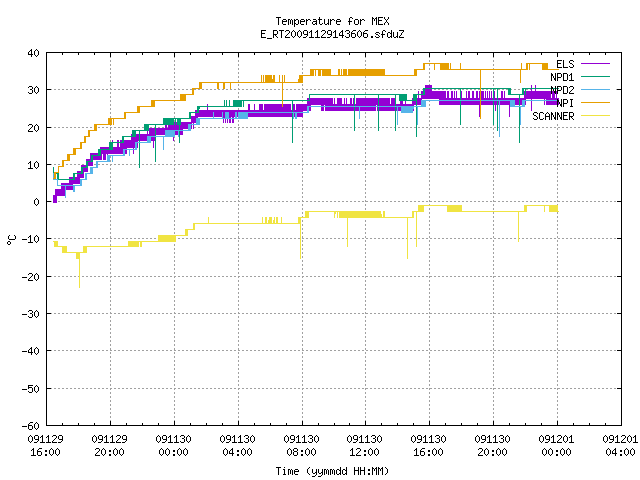Viewport: 640px width, 480px height.
Task: Click the NPD2 legend label
Action: click(x=562, y=90)
